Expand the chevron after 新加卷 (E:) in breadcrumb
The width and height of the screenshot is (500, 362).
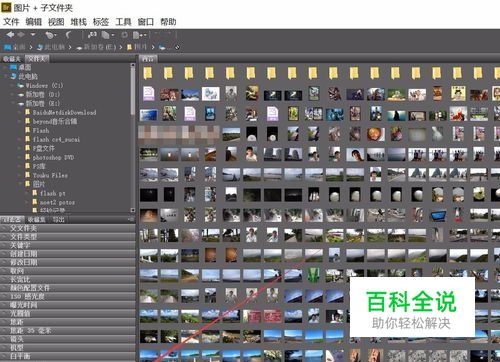(x=121, y=47)
